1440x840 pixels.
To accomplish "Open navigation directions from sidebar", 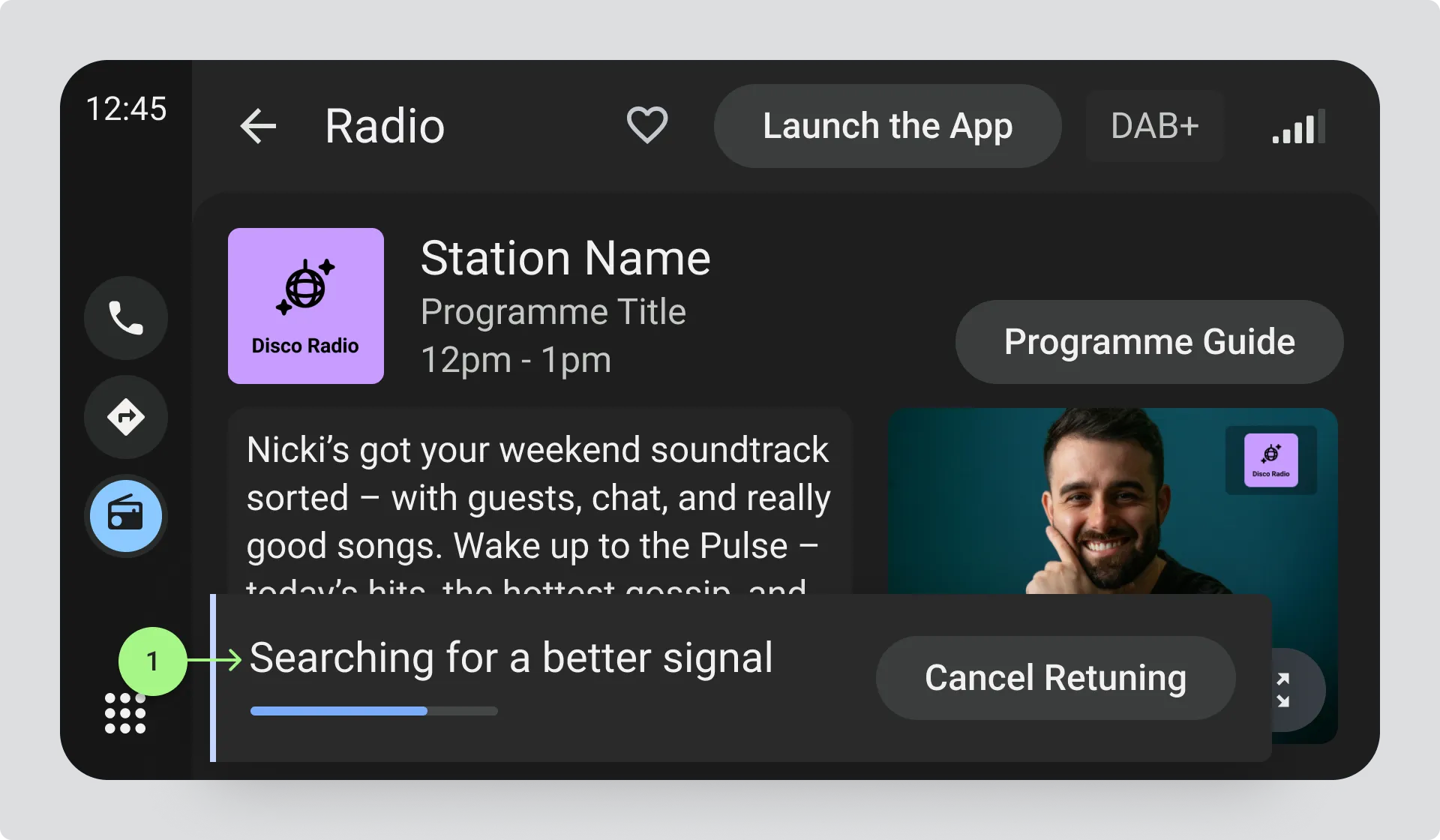I will pyautogui.click(x=126, y=417).
